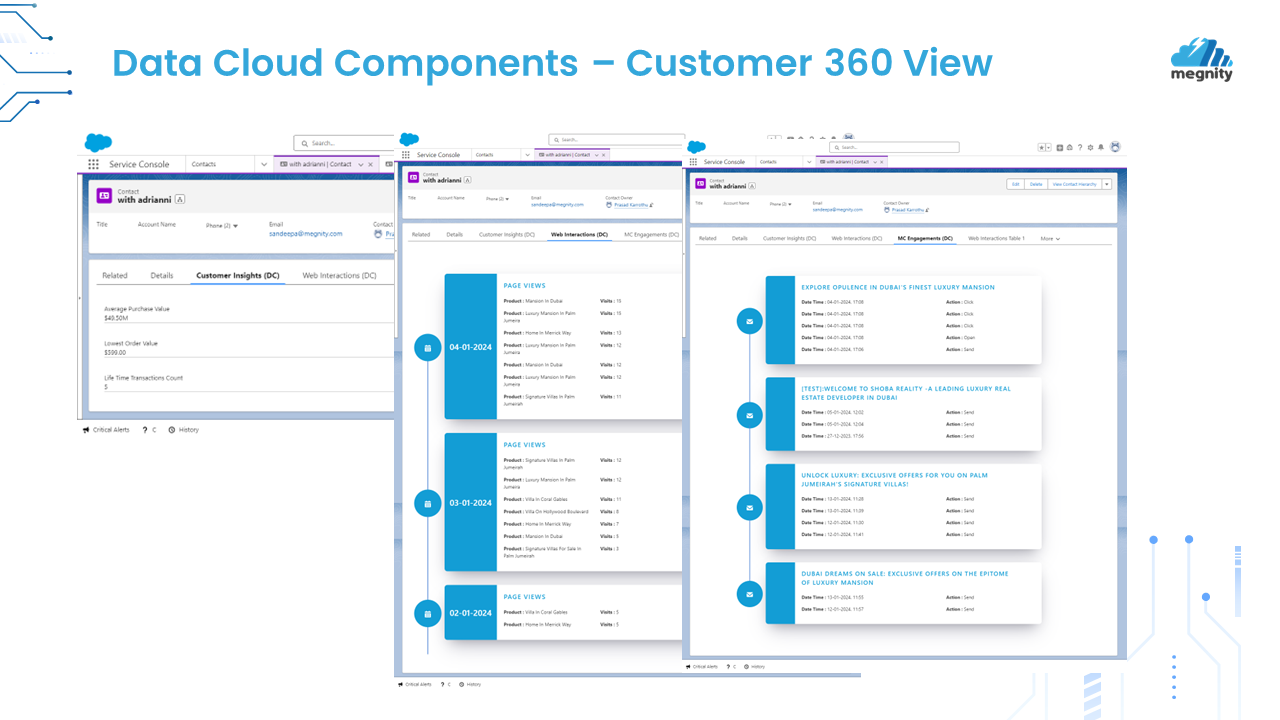Expand the Phone (2) dropdown
The image size is (1280, 720).
[781, 204]
